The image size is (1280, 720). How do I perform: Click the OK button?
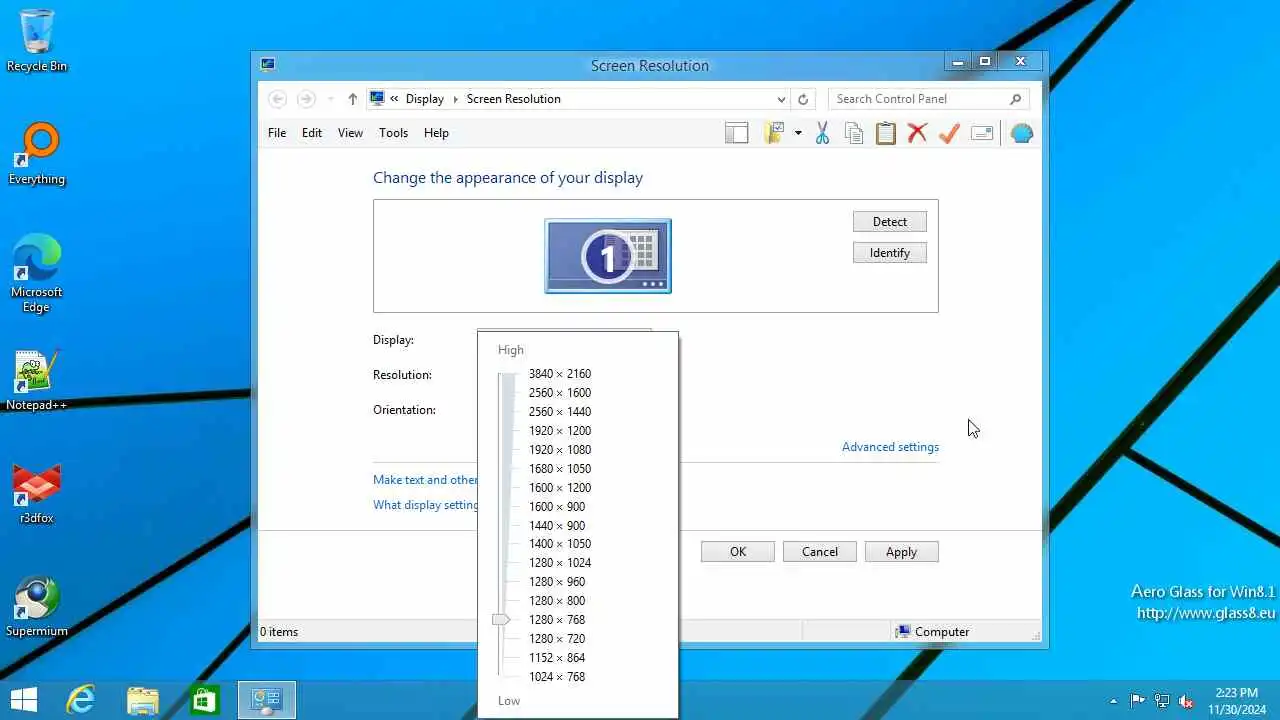coord(738,552)
